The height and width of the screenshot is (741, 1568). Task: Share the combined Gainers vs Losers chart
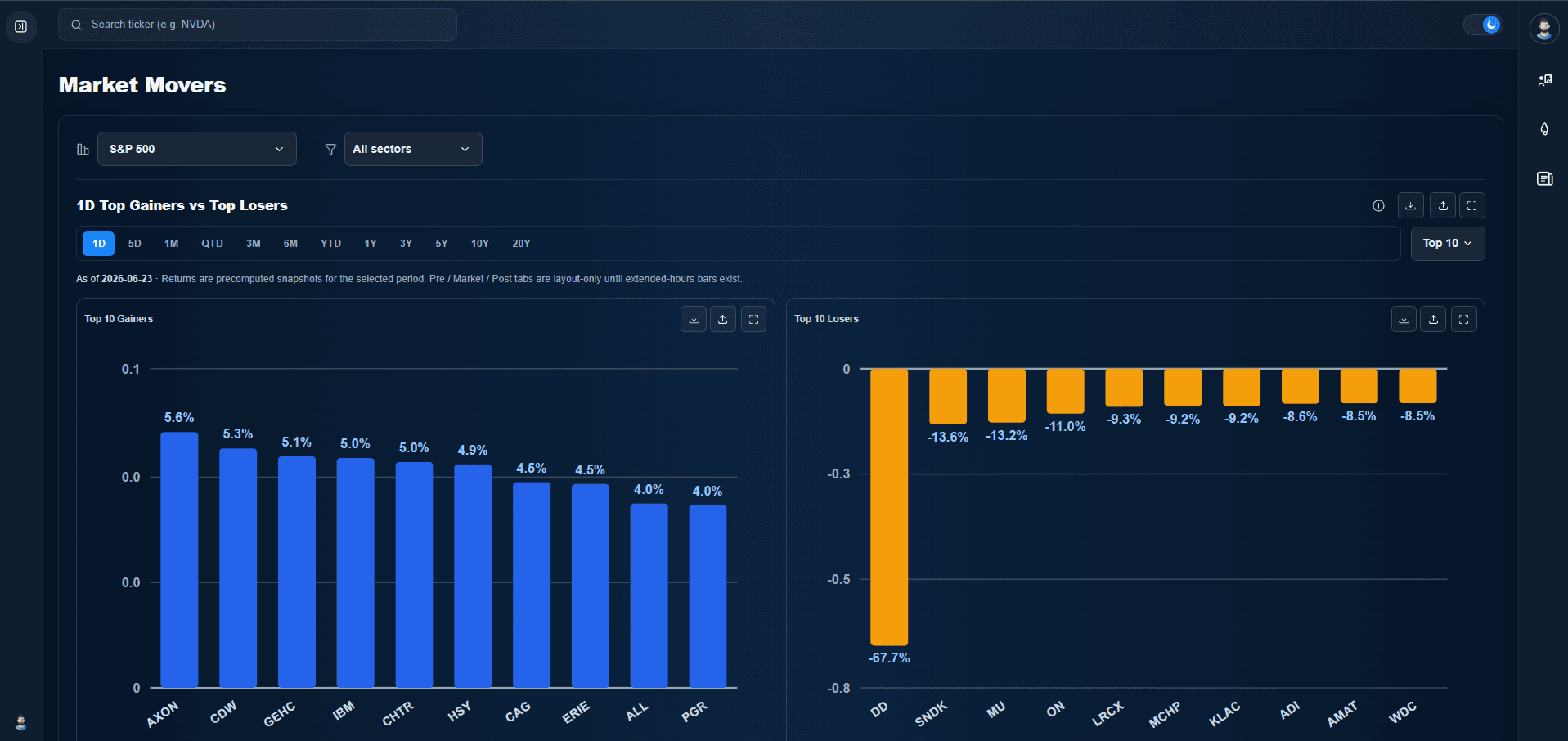(x=1443, y=205)
